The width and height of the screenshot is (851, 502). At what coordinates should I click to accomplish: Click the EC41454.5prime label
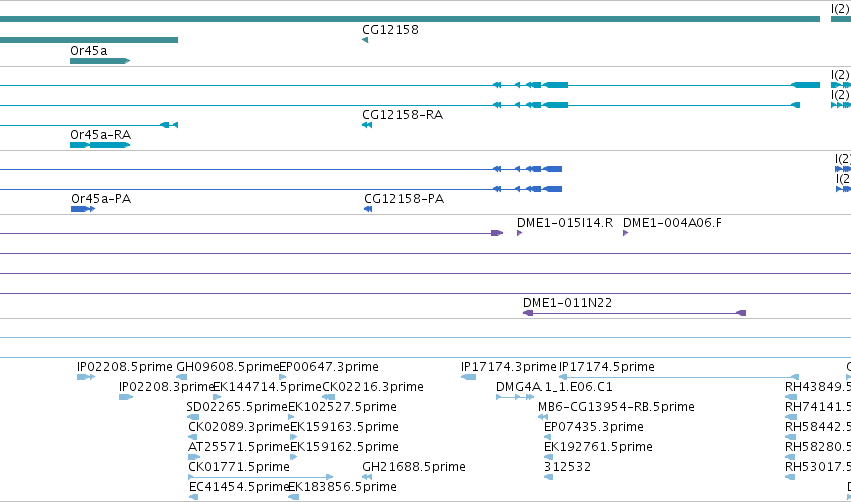238,487
